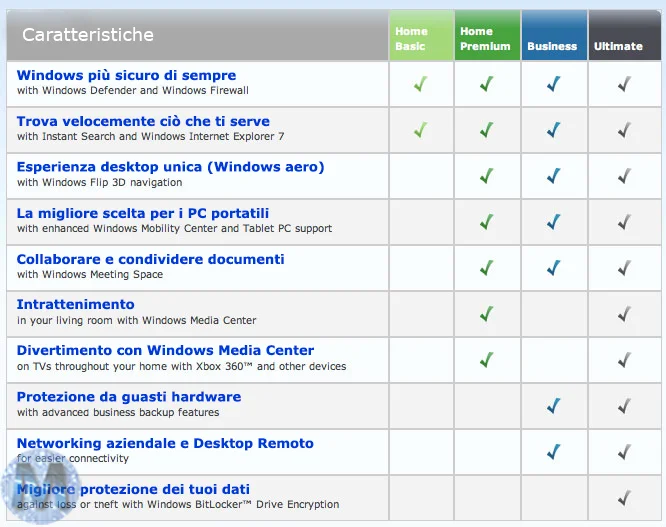This screenshot has height=527, width=666.
Task: Open the 'Intrattenimento' feature link
Action: tap(76, 304)
